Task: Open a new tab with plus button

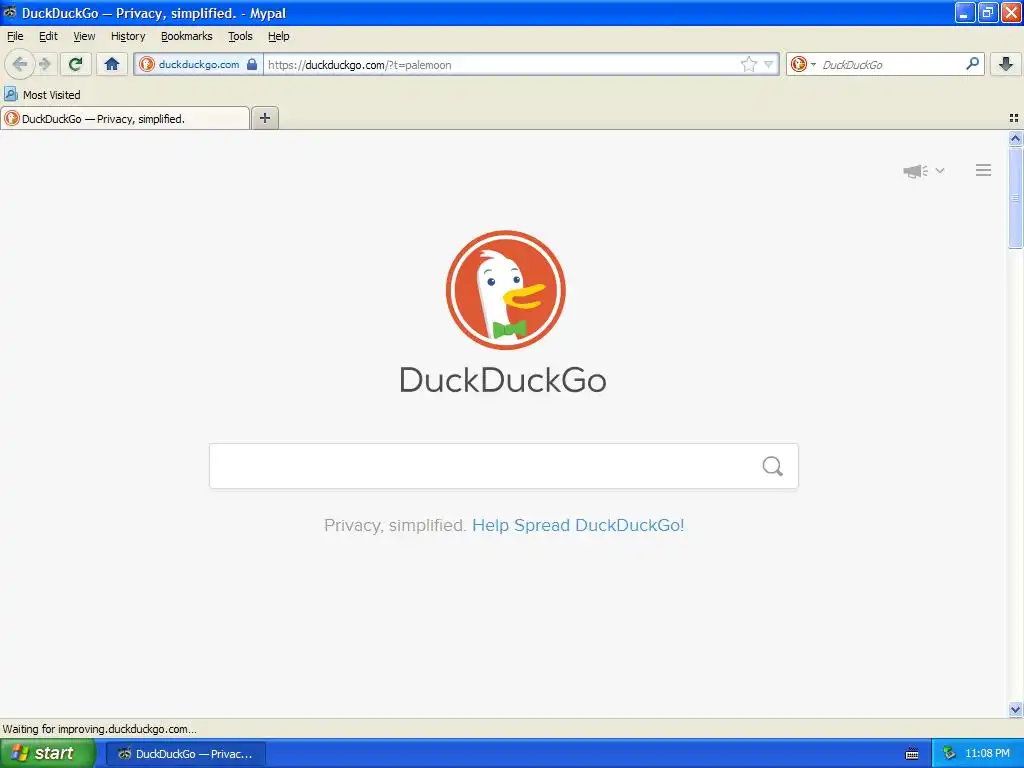Action: pyautogui.click(x=264, y=118)
